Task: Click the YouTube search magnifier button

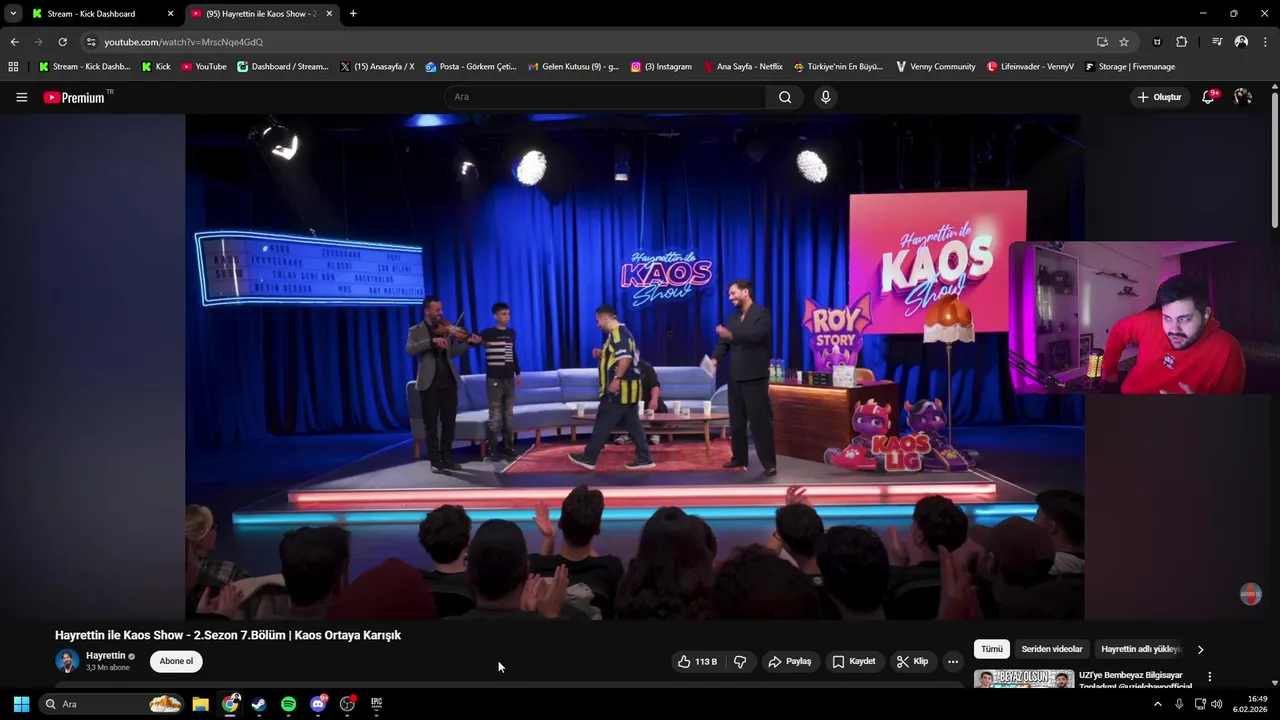Action: point(785,97)
